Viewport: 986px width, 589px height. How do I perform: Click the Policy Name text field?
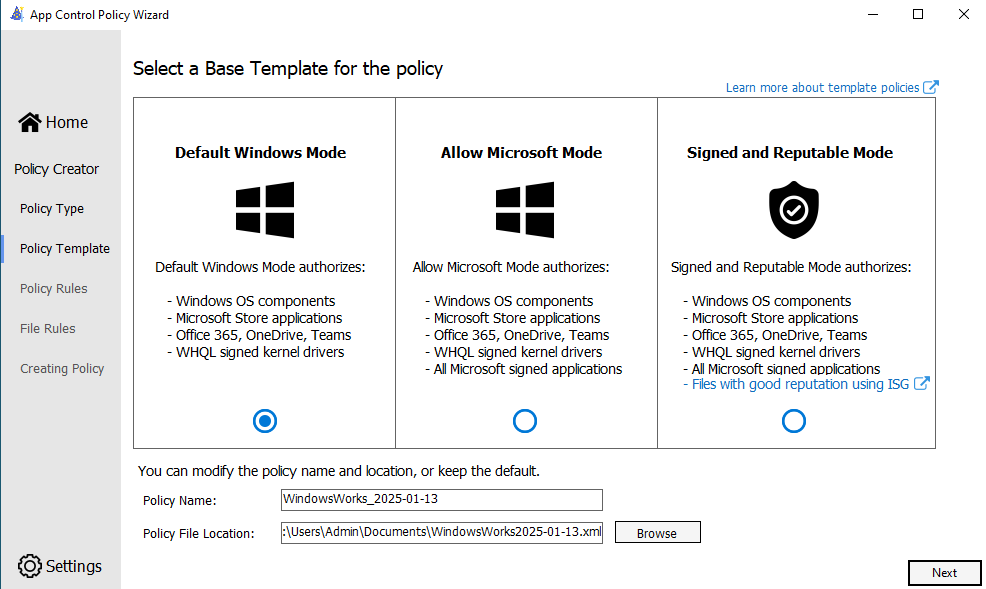point(442,499)
